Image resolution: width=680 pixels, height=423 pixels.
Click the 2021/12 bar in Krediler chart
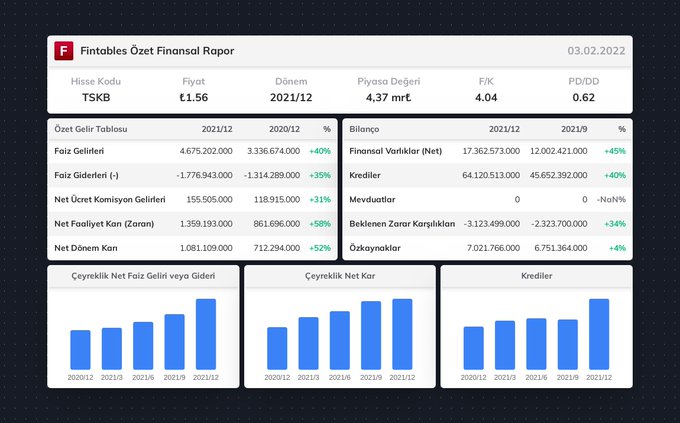pos(599,334)
